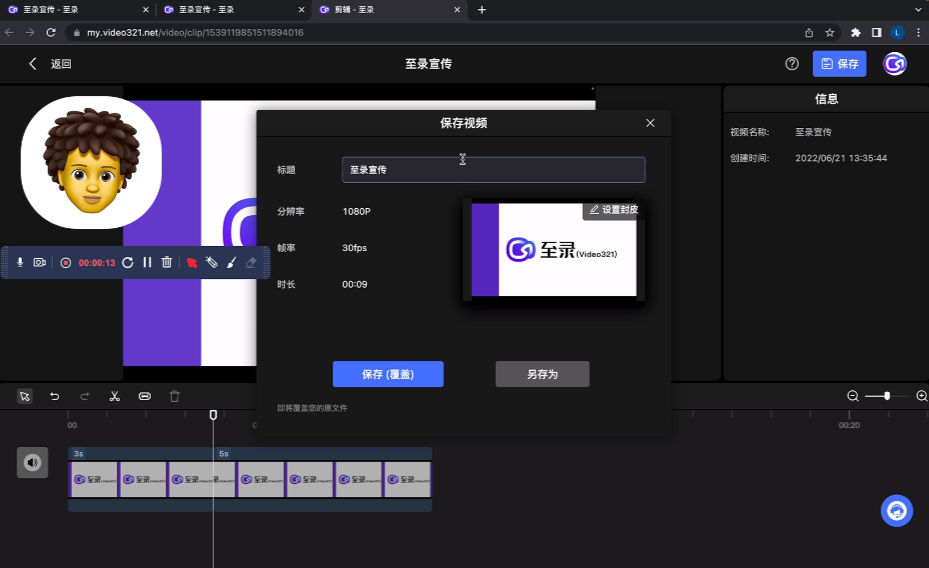Screen dimensions: 929x568
Task: Stop recording with the red record button
Action: click(x=66, y=262)
